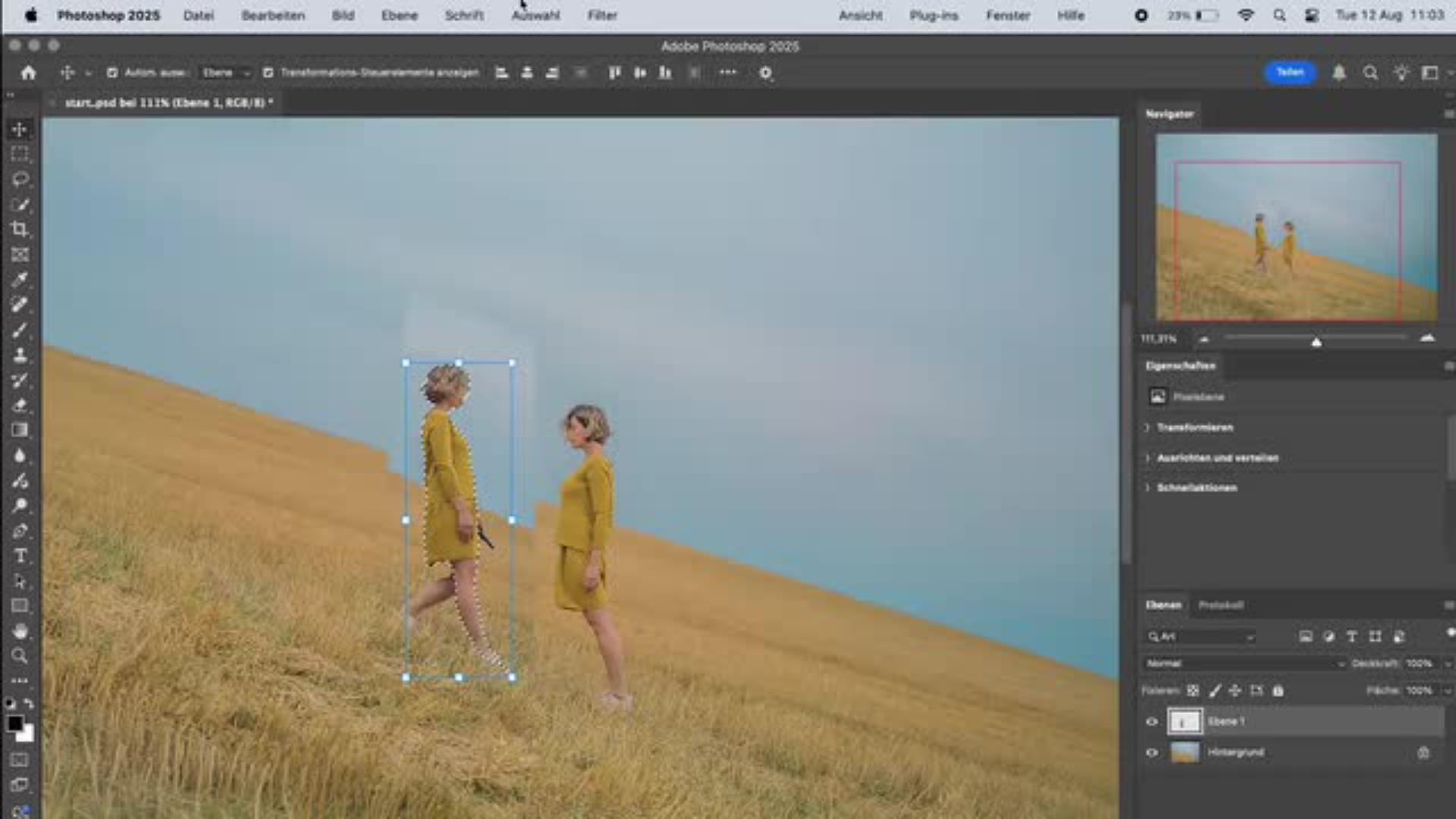Select the Hintergrund layer thumbnail
The width and height of the screenshot is (1456, 819).
click(1185, 752)
